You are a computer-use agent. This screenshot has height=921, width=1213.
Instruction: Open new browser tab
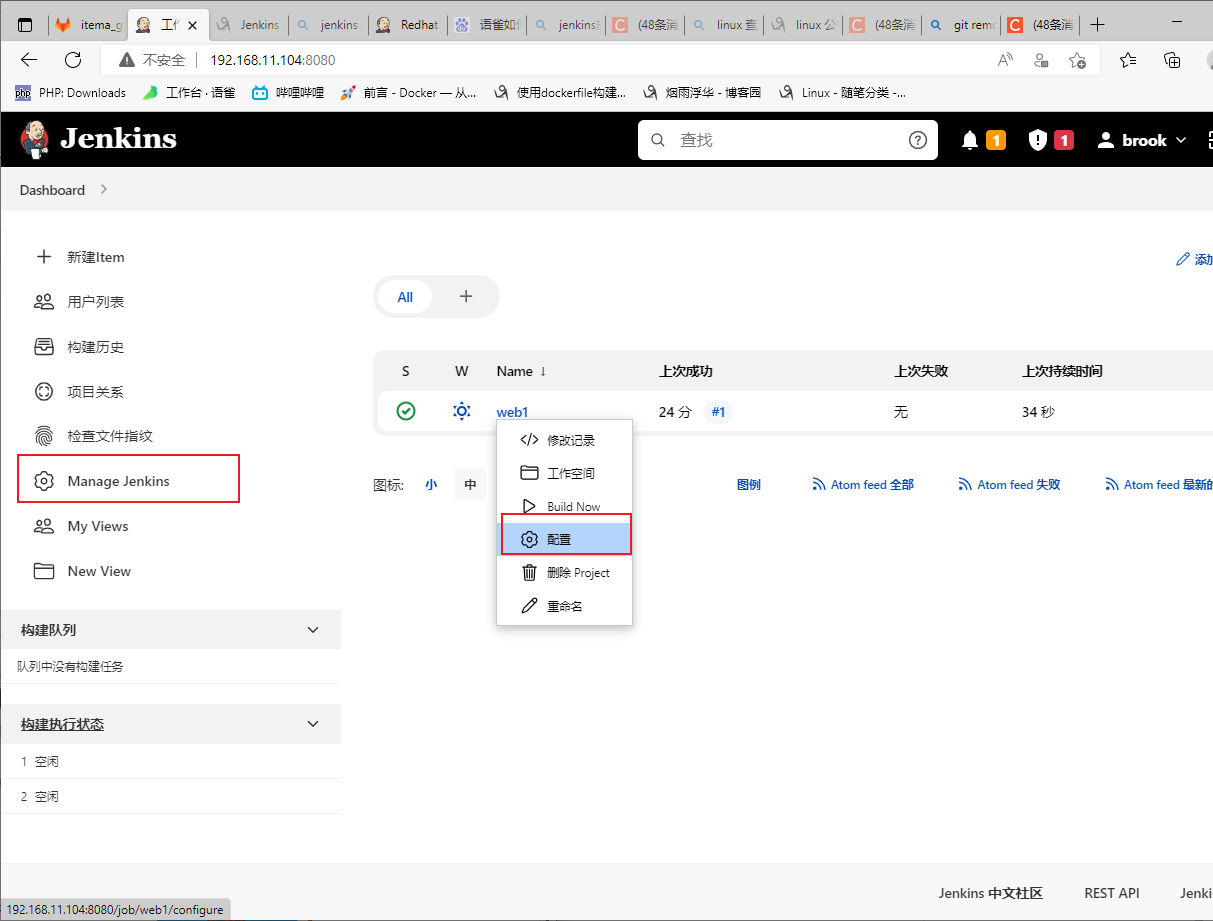click(x=1098, y=24)
